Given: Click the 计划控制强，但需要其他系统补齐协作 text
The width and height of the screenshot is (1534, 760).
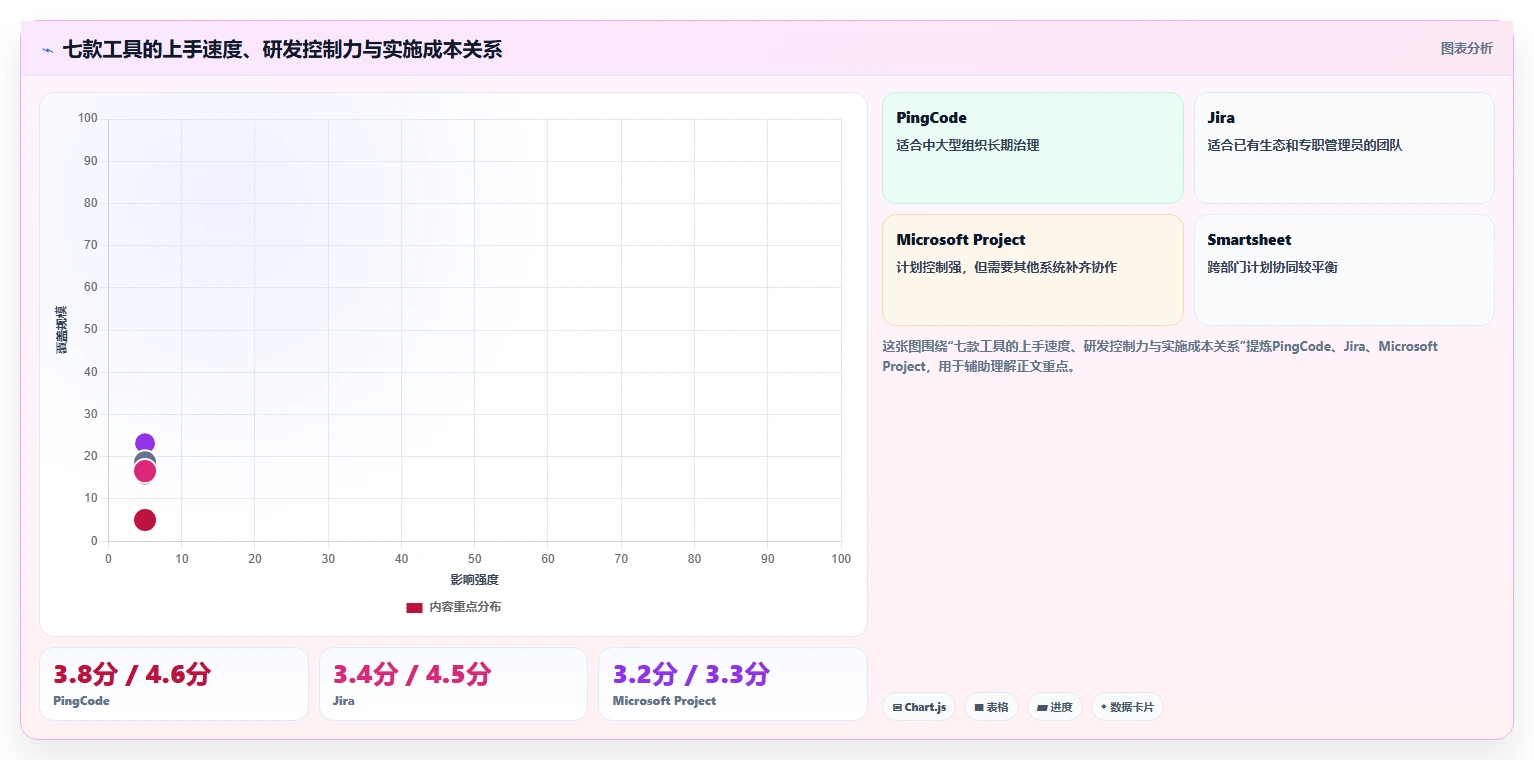Looking at the screenshot, I should tap(1007, 267).
